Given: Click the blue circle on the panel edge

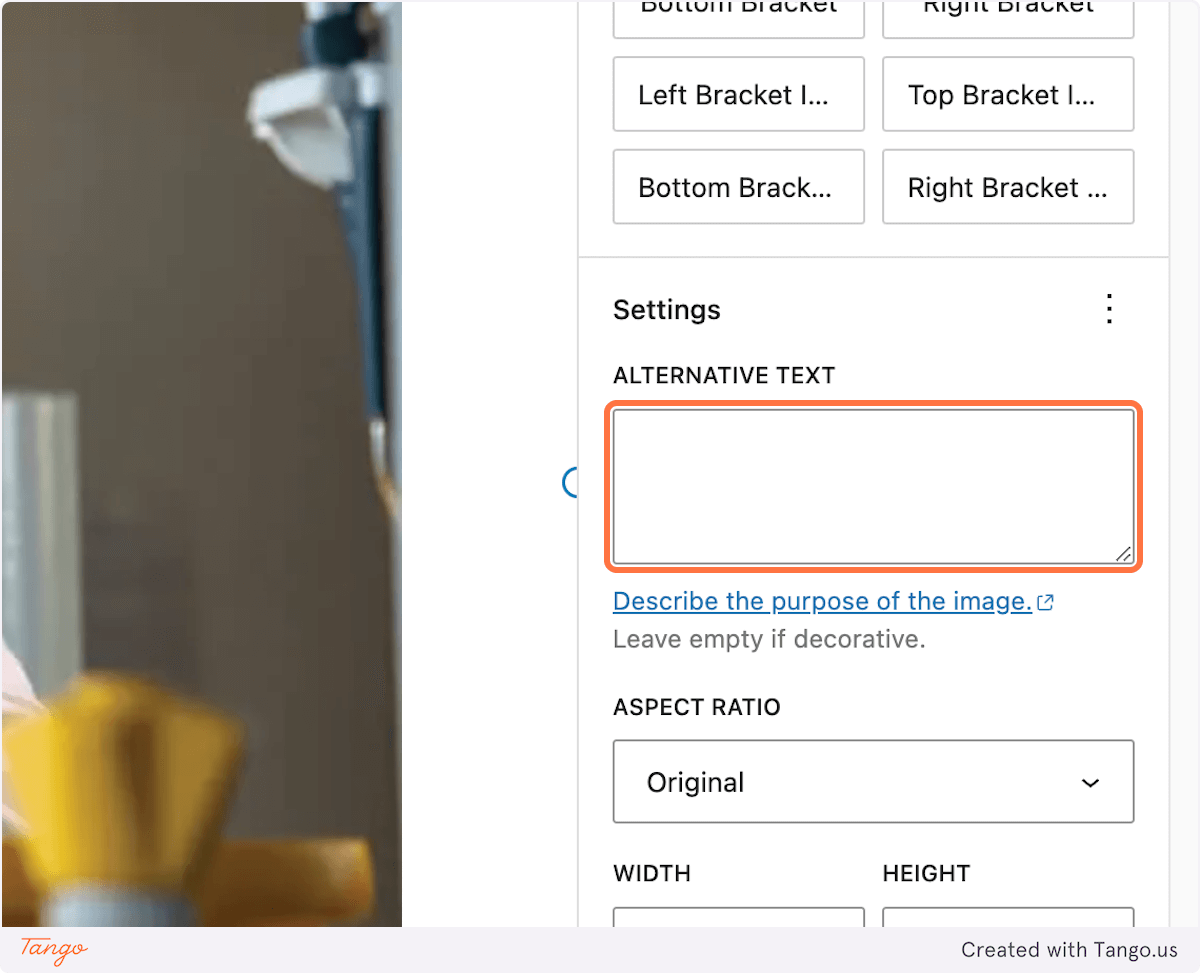Looking at the screenshot, I should pos(573,483).
